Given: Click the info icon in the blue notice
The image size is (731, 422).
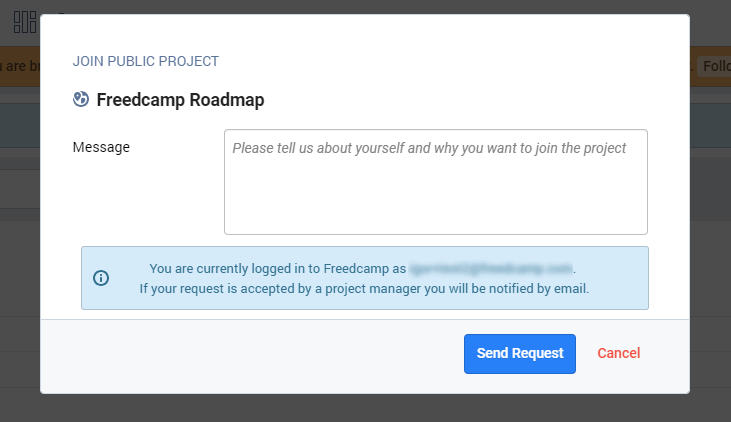Looking at the screenshot, I should pyautogui.click(x=101, y=278).
